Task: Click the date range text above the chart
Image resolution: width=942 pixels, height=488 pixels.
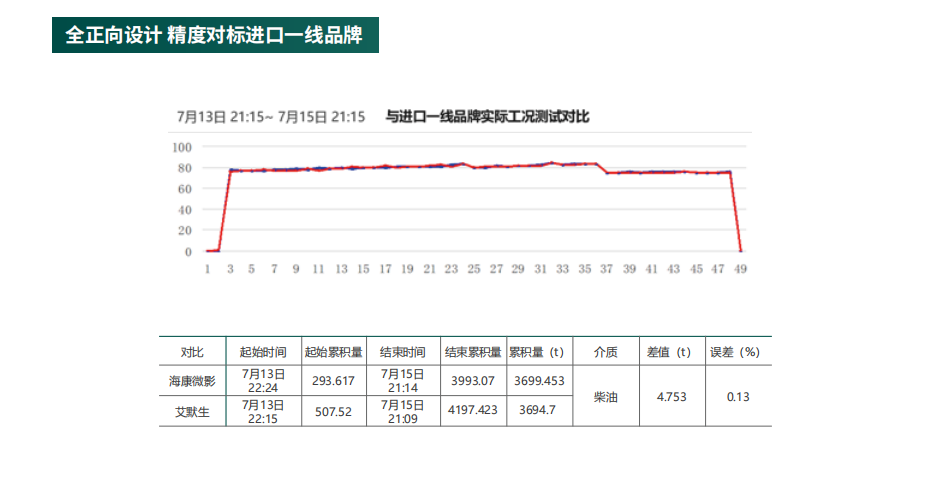Action: click(x=270, y=117)
